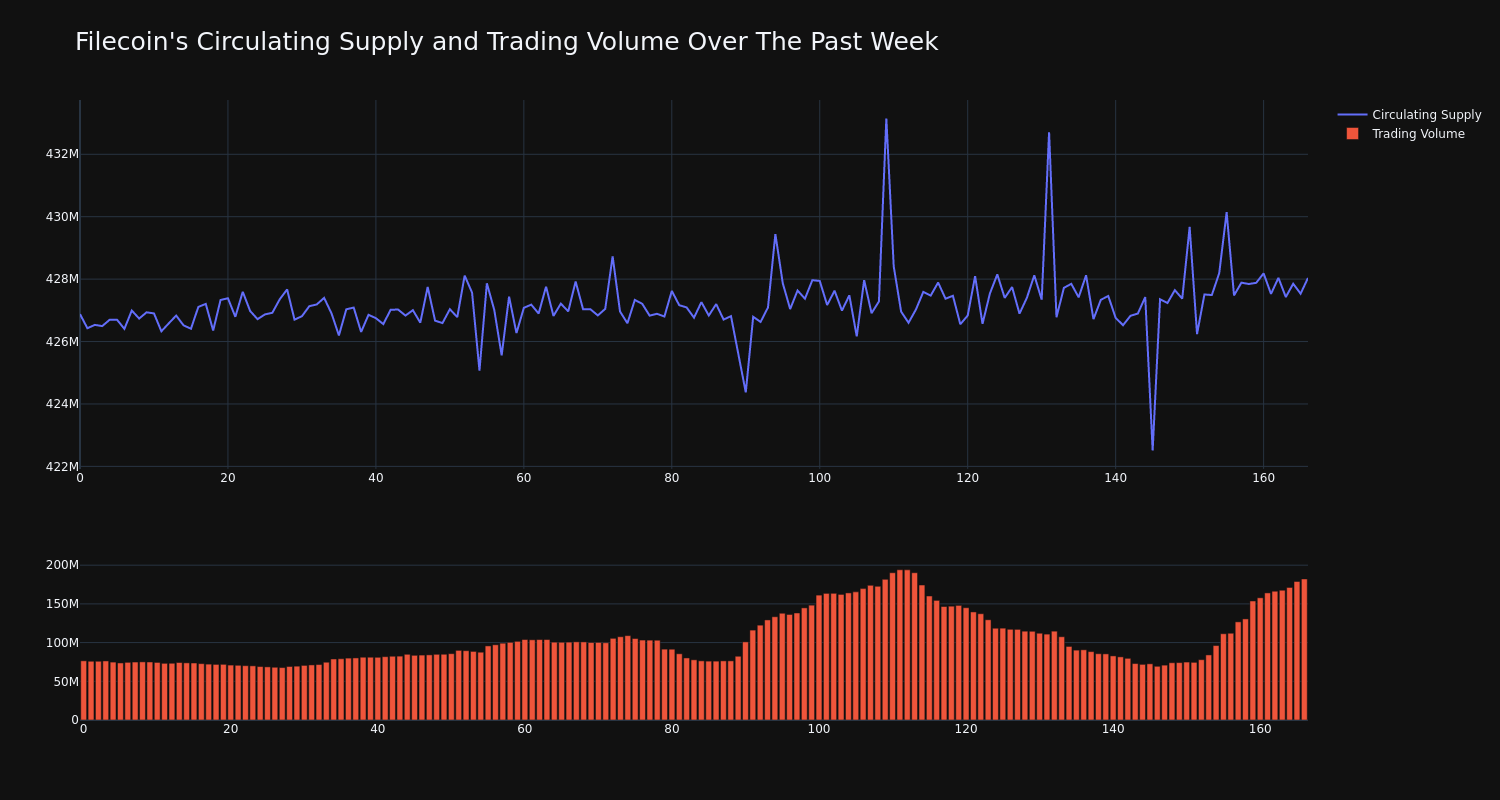Click the 80 tick on supply x-axis

671,479
